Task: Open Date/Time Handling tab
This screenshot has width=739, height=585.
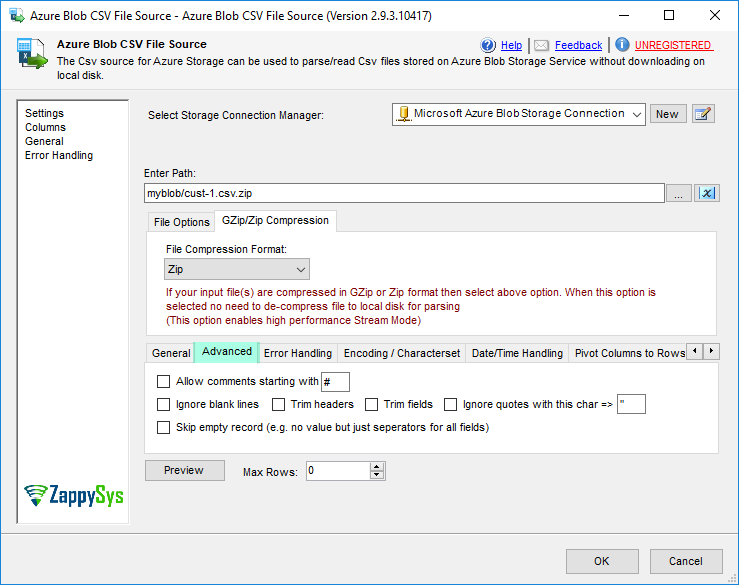Action: tap(517, 353)
